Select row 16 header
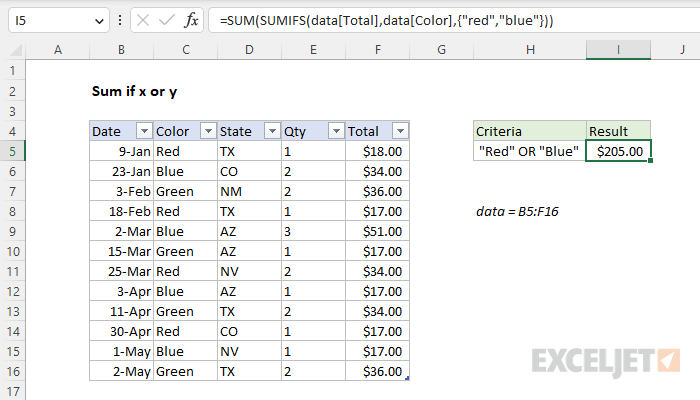The image size is (700, 400). [x=12, y=371]
